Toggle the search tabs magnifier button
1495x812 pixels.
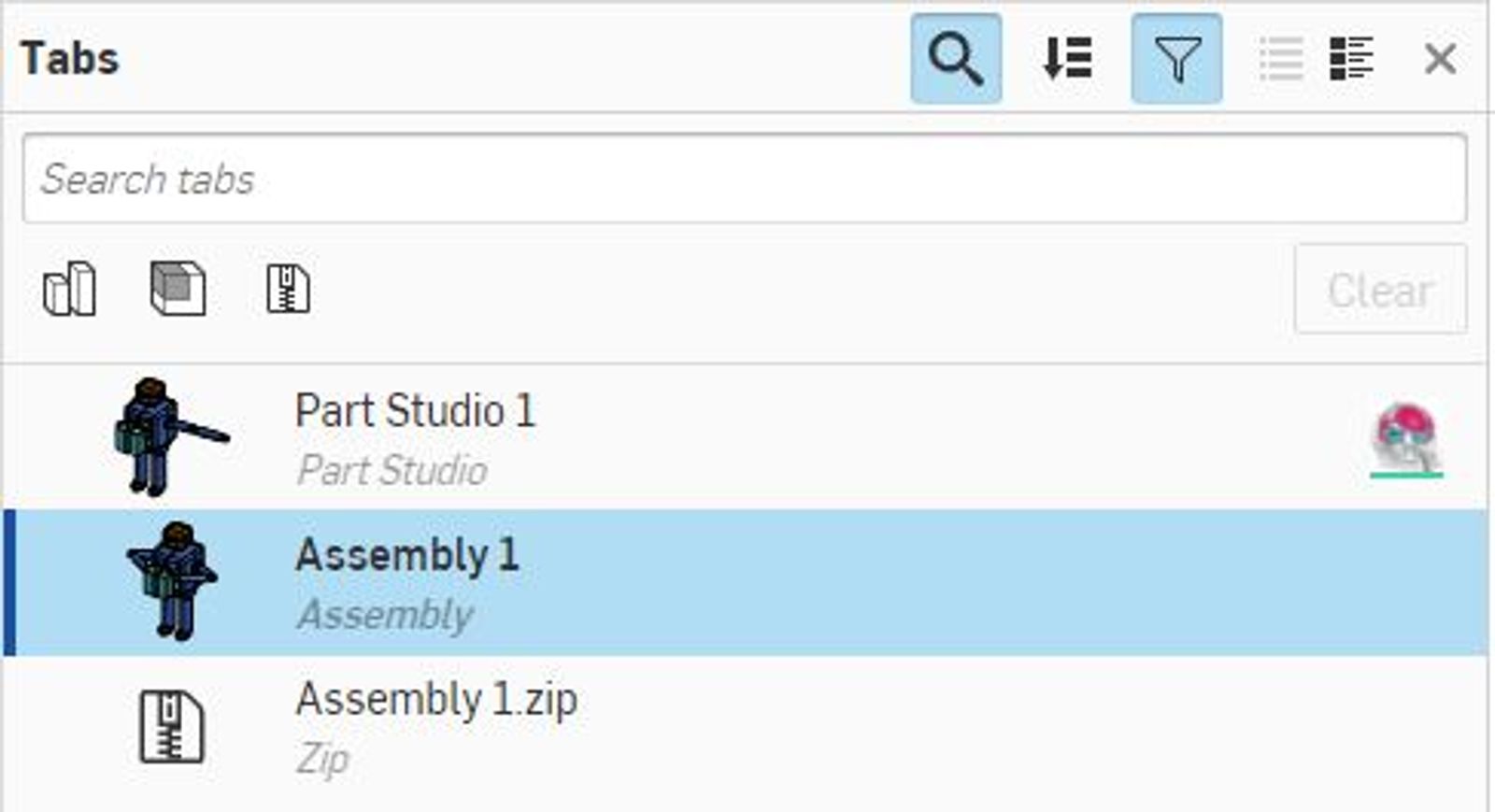click(956, 59)
